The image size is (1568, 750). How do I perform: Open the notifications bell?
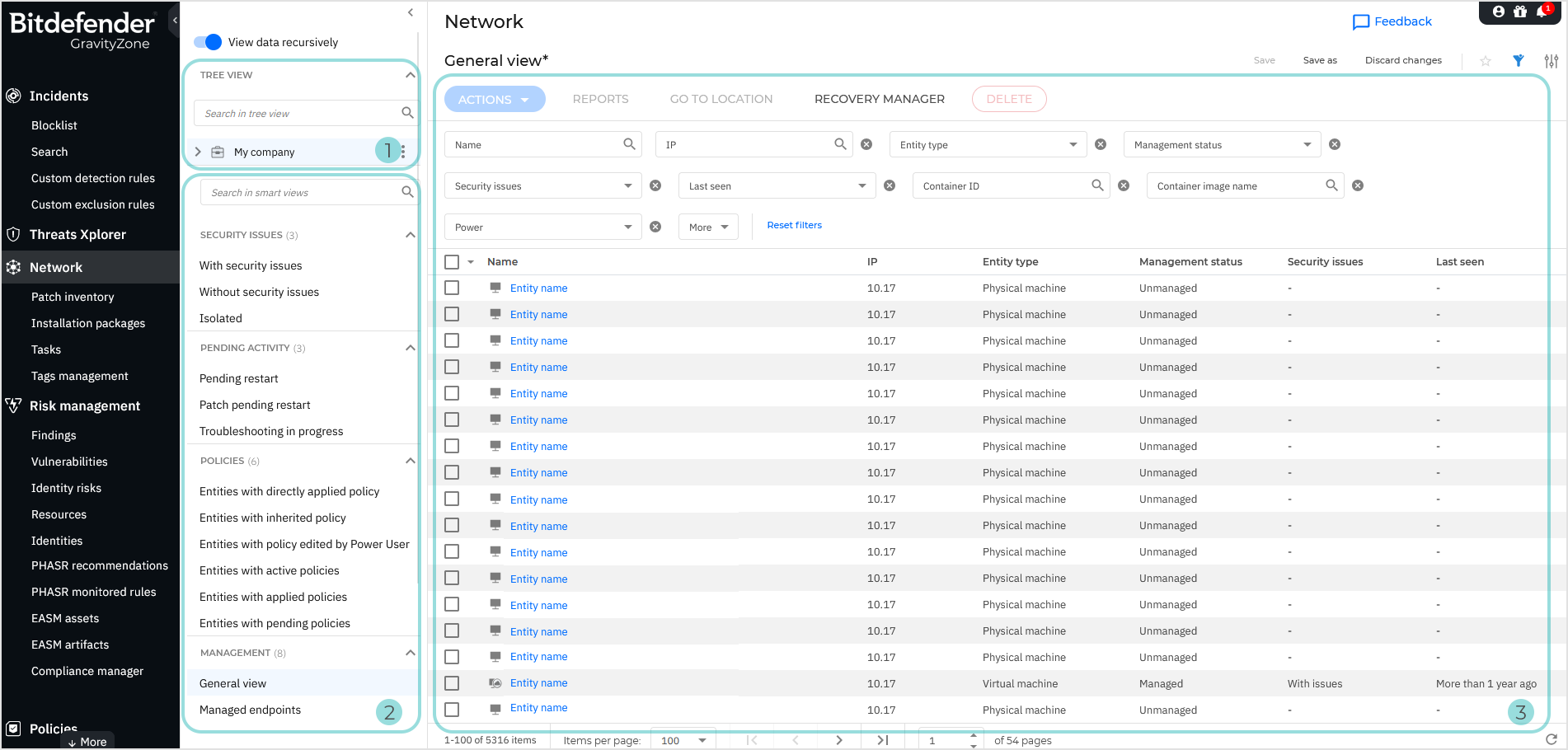click(x=1543, y=12)
